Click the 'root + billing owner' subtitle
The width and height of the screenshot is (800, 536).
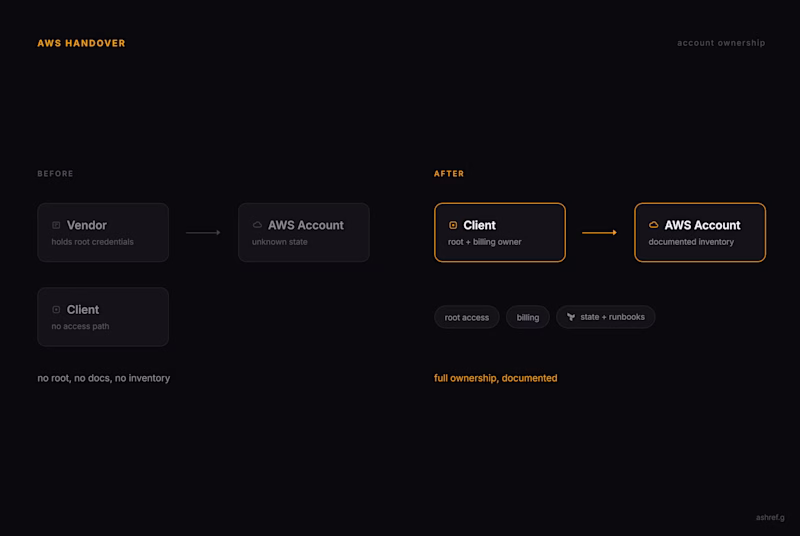point(485,242)
